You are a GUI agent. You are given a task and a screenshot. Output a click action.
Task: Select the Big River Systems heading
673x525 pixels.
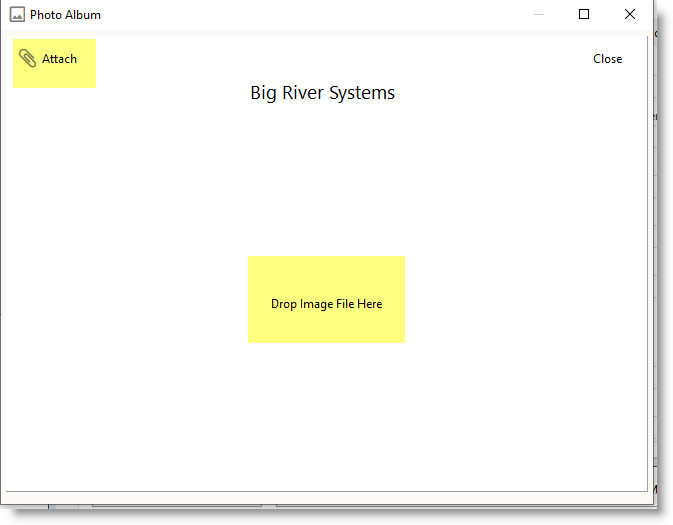(322, 93)
